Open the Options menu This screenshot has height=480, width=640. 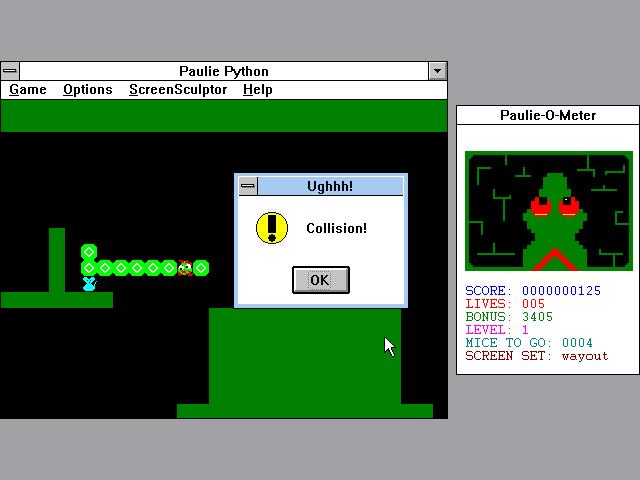88,89
